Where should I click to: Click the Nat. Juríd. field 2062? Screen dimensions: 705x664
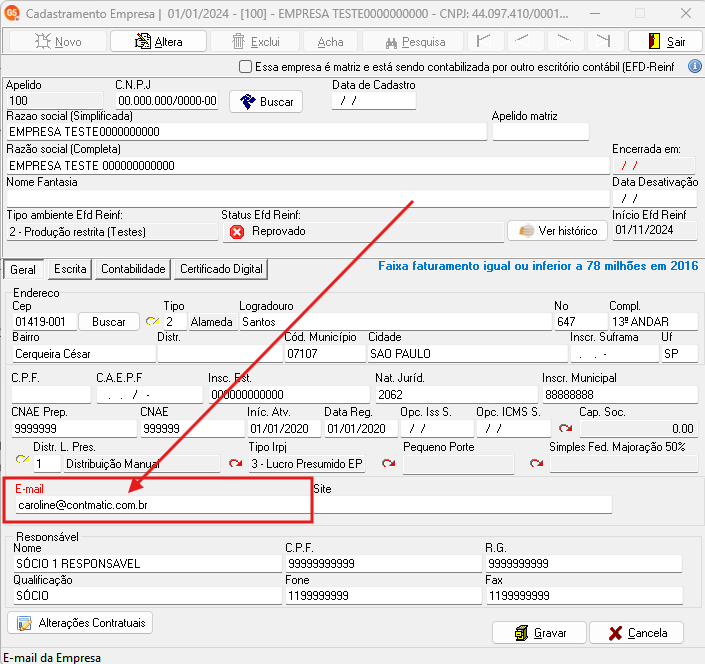pyautogui.click(x=457, y=395)
